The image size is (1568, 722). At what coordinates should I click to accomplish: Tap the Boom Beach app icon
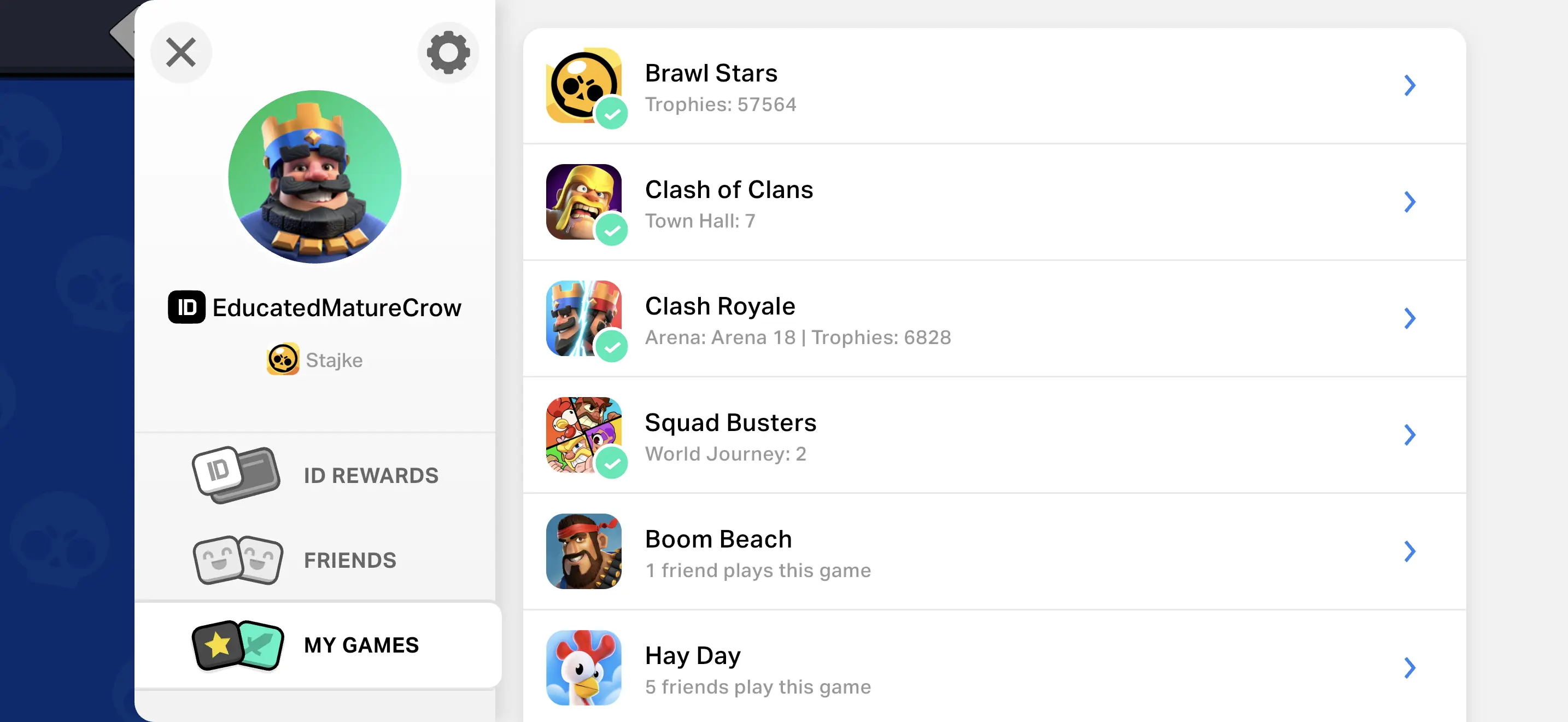583,551
